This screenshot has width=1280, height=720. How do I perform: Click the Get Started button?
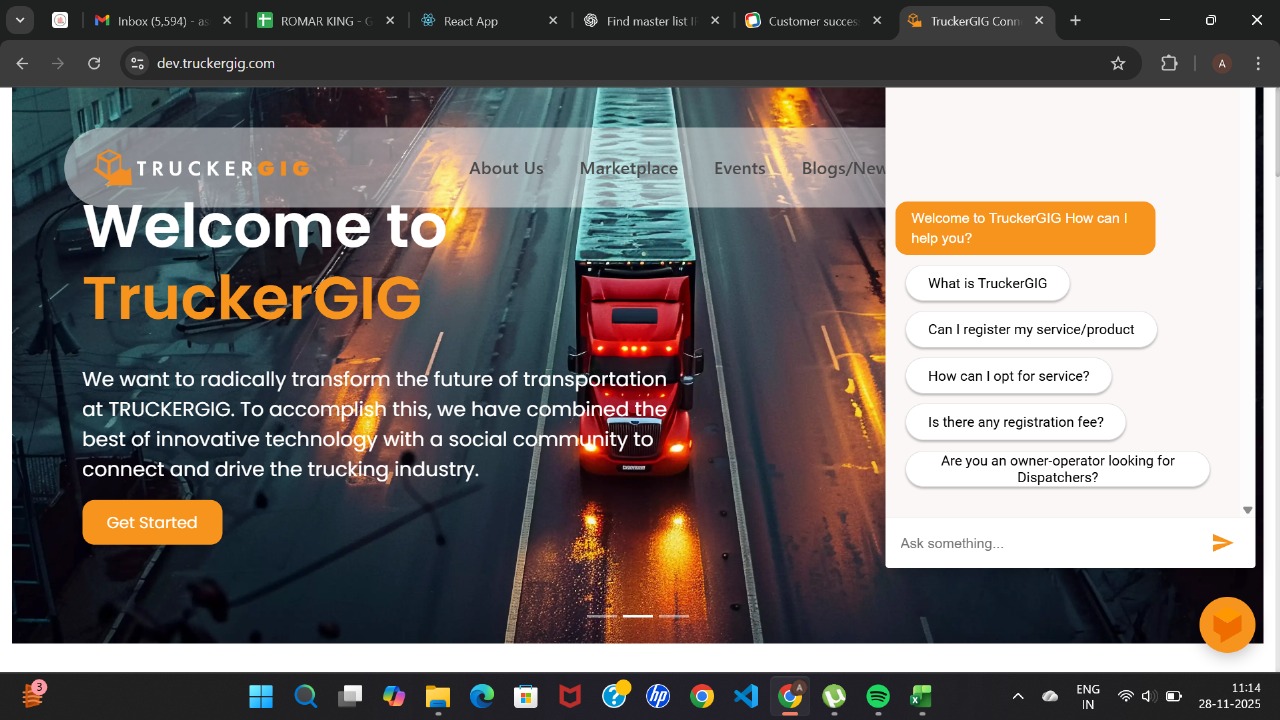coord(152,522)
